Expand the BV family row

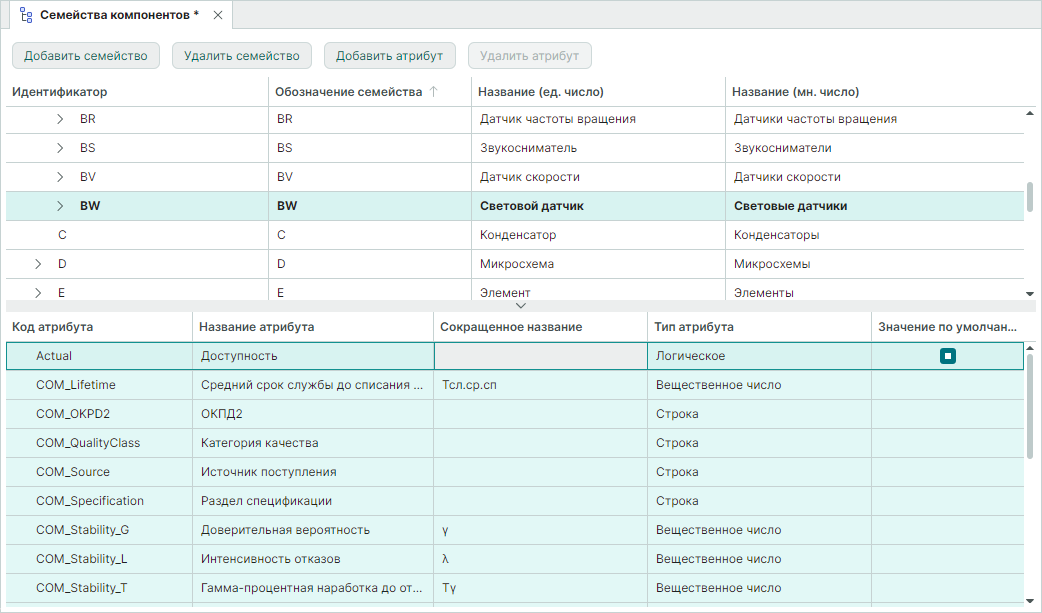[60, 177]
